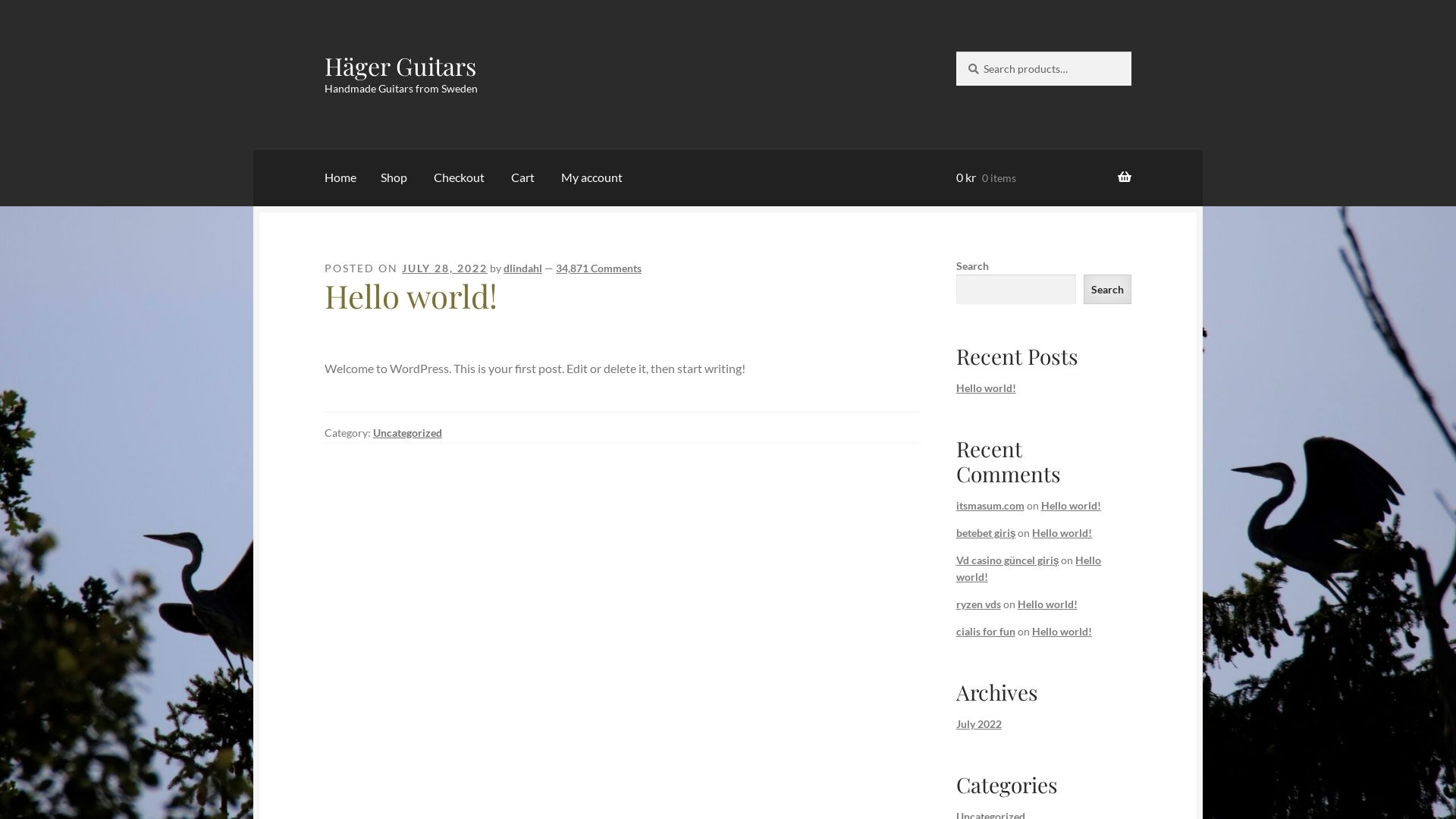Click Hello world! under Recent Posts
The width and height of the screenshot is (1456, 819).
(x=985, y=388)
